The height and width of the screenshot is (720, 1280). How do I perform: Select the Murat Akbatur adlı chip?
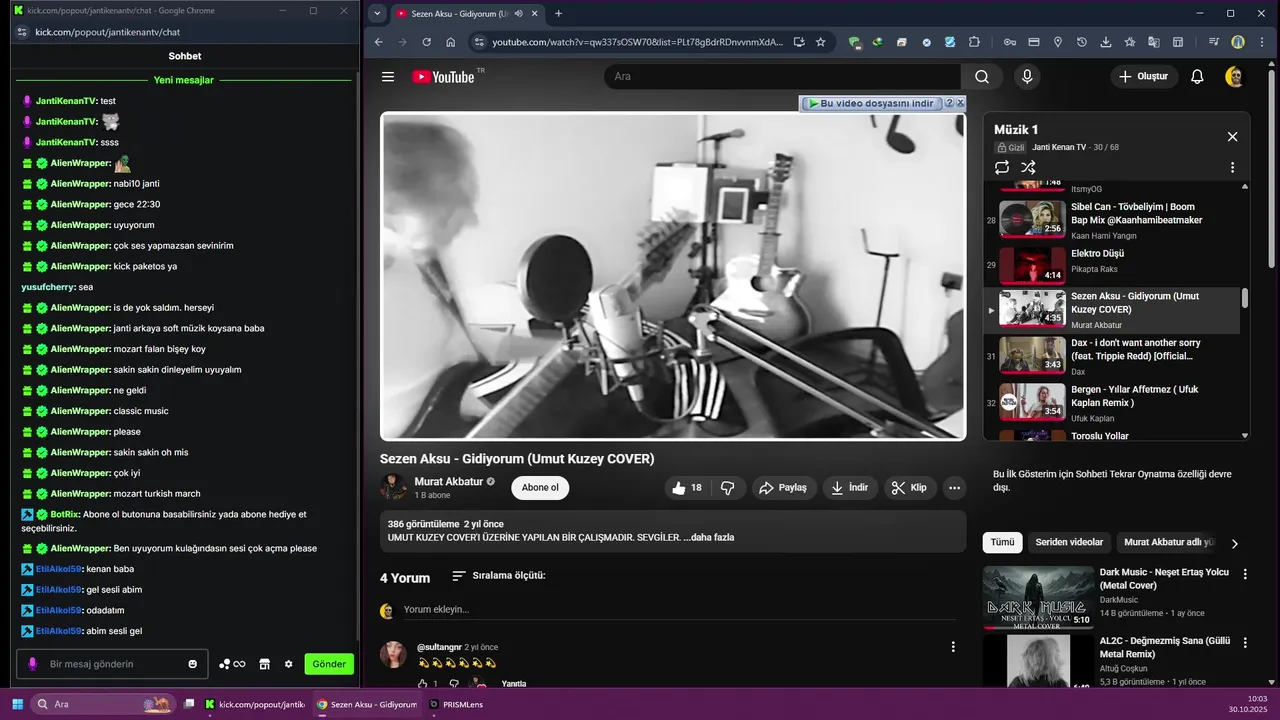pos(1168,543)
